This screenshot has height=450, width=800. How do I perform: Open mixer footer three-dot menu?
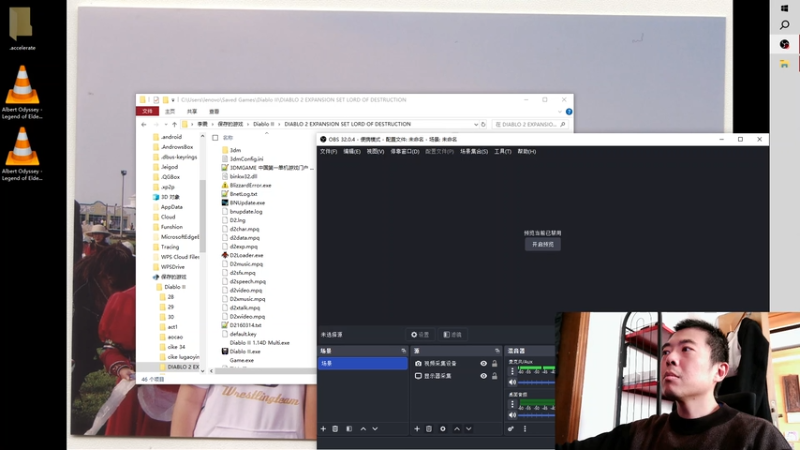coord(524,429)
